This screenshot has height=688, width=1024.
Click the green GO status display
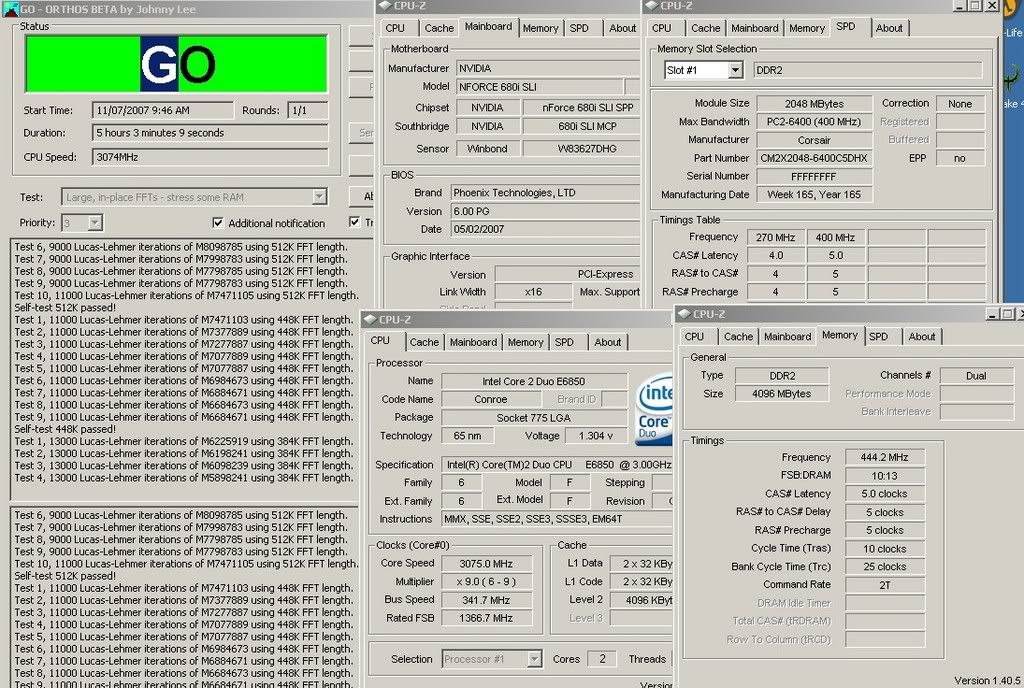pos(176,64)
